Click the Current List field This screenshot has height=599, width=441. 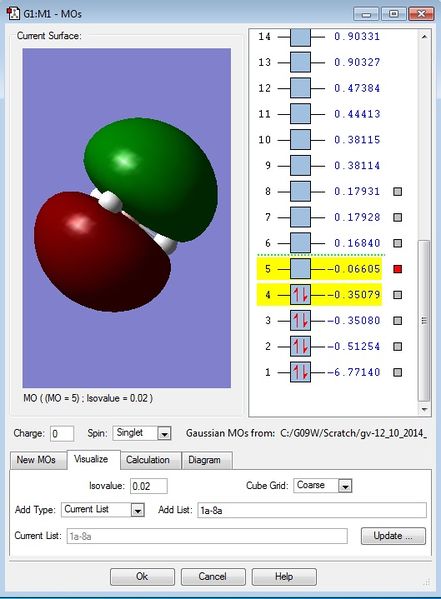click(207, 536)
